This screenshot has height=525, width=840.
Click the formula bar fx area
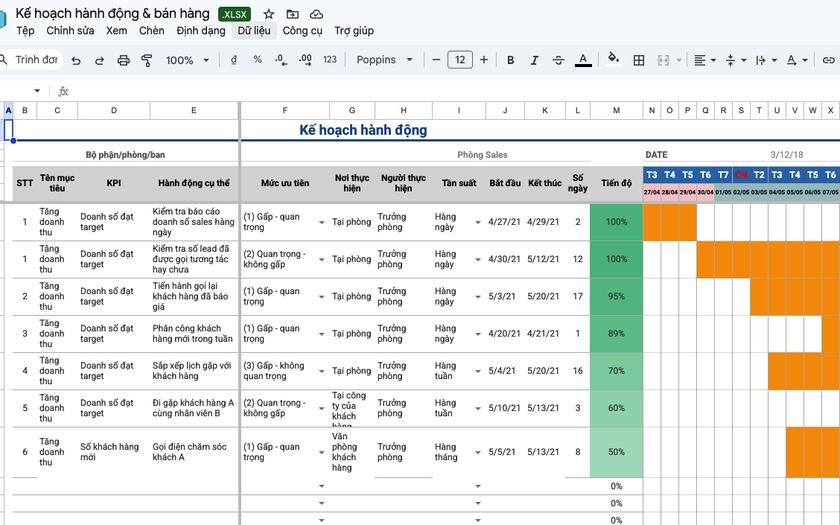(63, 91)
